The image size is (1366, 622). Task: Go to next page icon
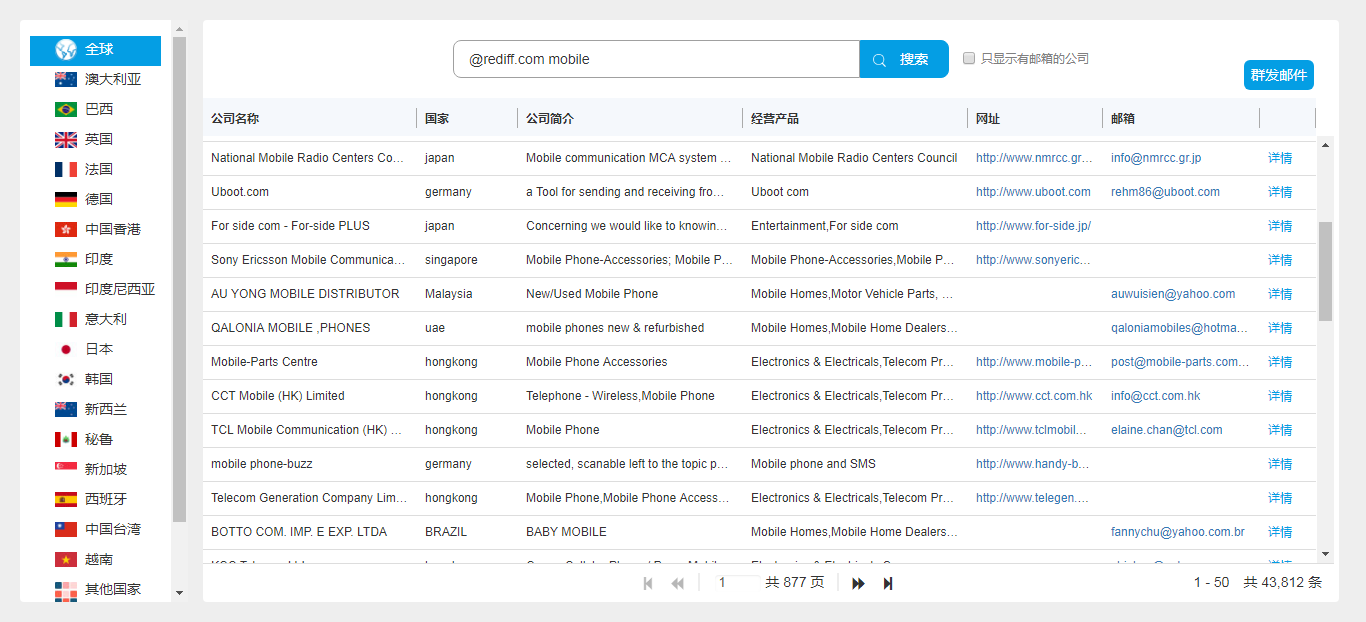(858, 583)
